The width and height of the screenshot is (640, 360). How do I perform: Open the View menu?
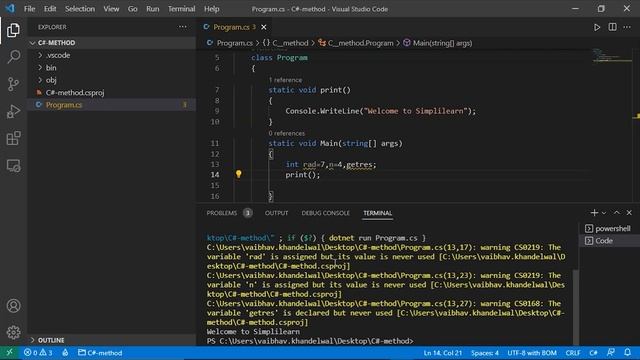tap(111, 9)
